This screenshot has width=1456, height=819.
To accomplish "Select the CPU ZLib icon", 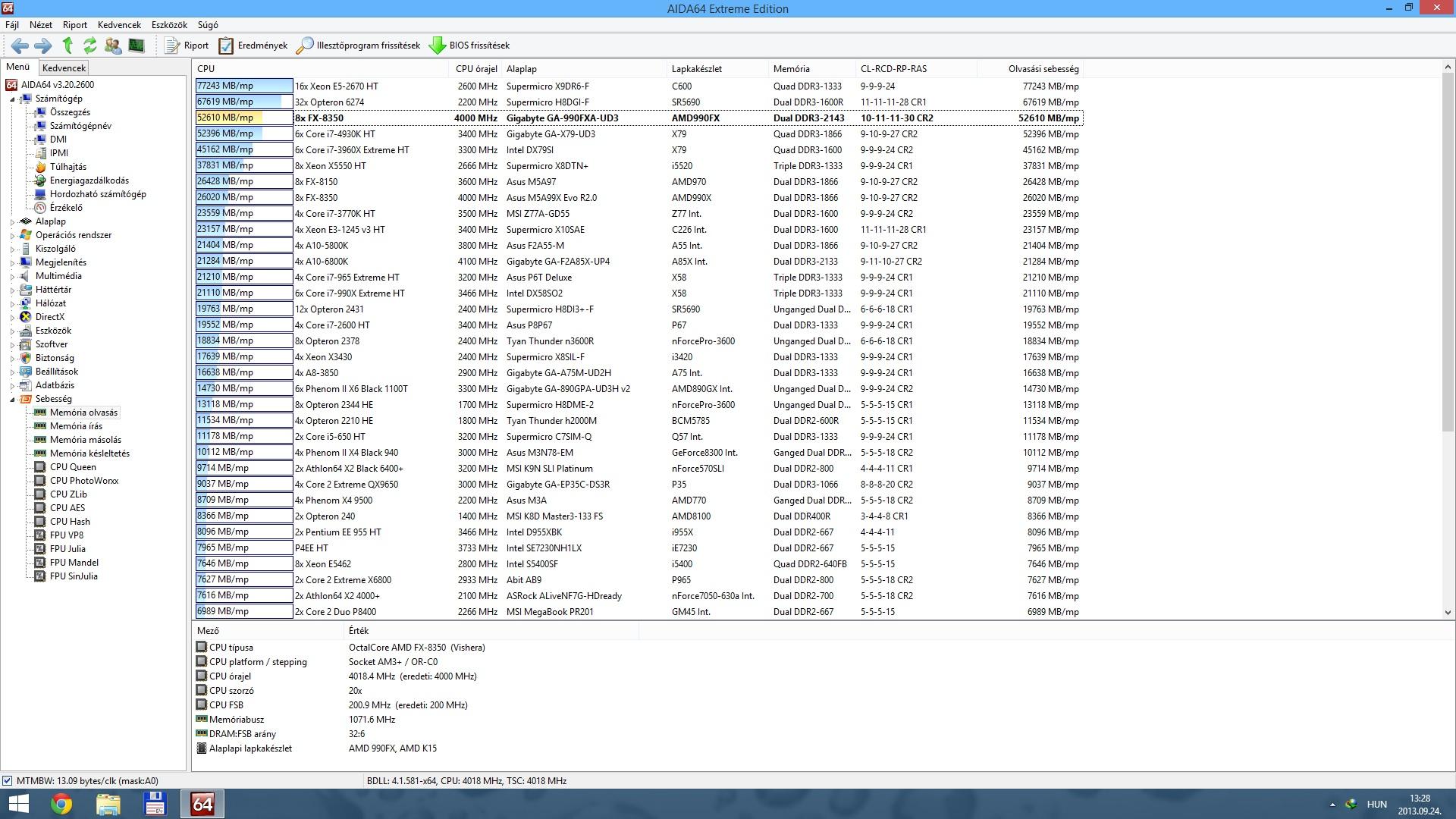I will 40,494.
